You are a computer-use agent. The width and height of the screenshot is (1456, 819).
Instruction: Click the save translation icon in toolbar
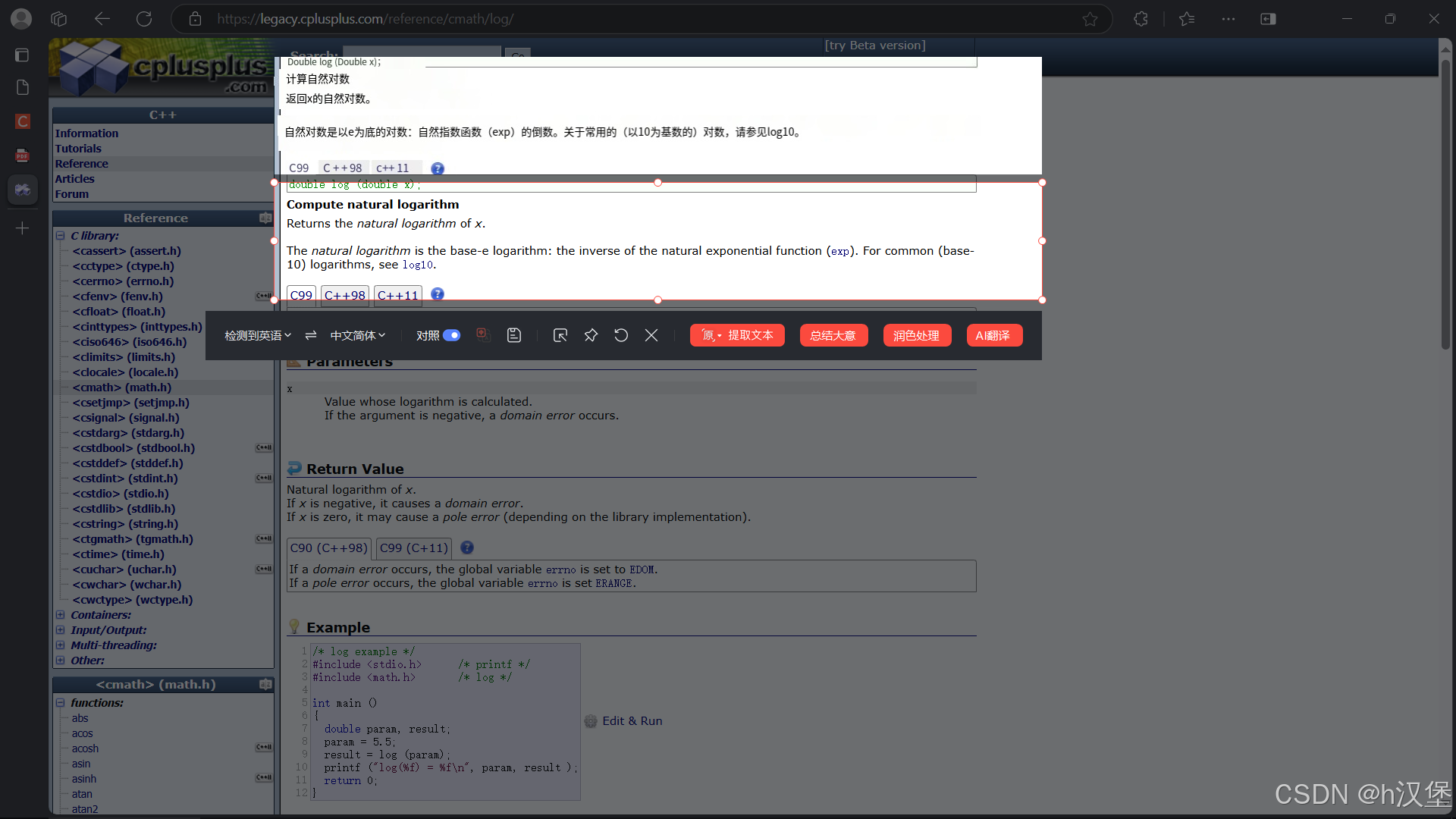pyautogui.click(x=514, y=335)
